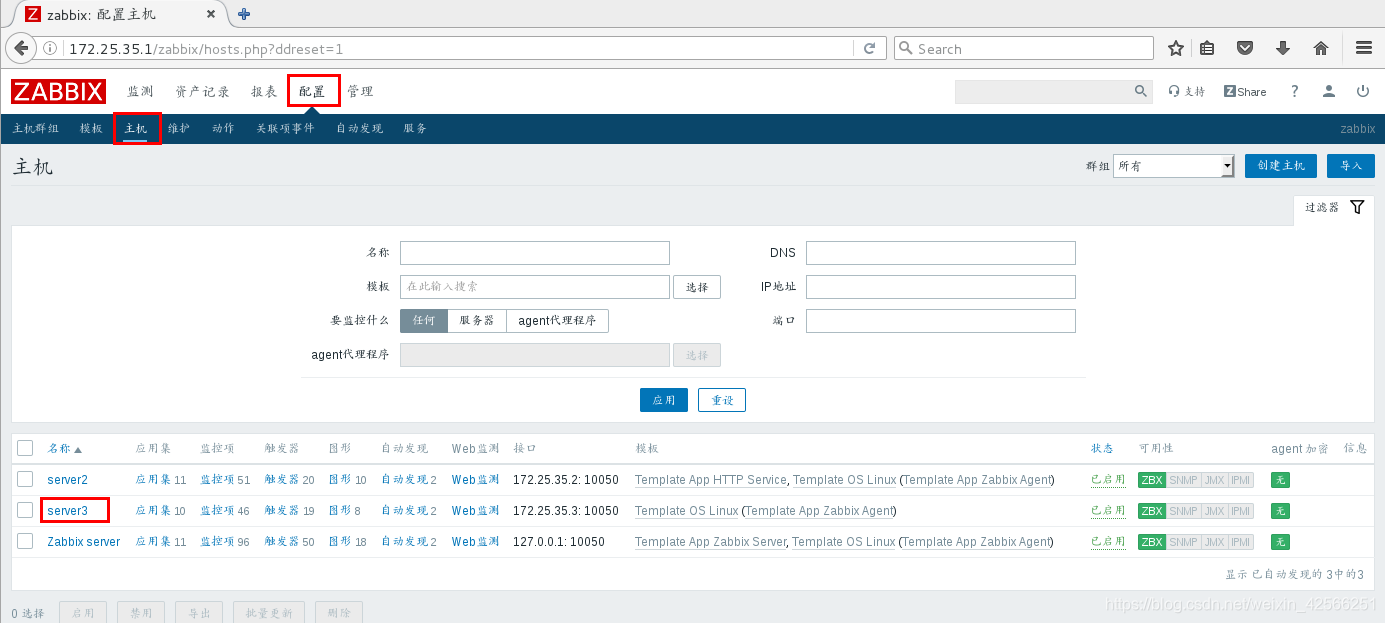Screen dimensions: 1385x623
Task: Click the site information icon in address bar
Action: [x=50, y=48]
